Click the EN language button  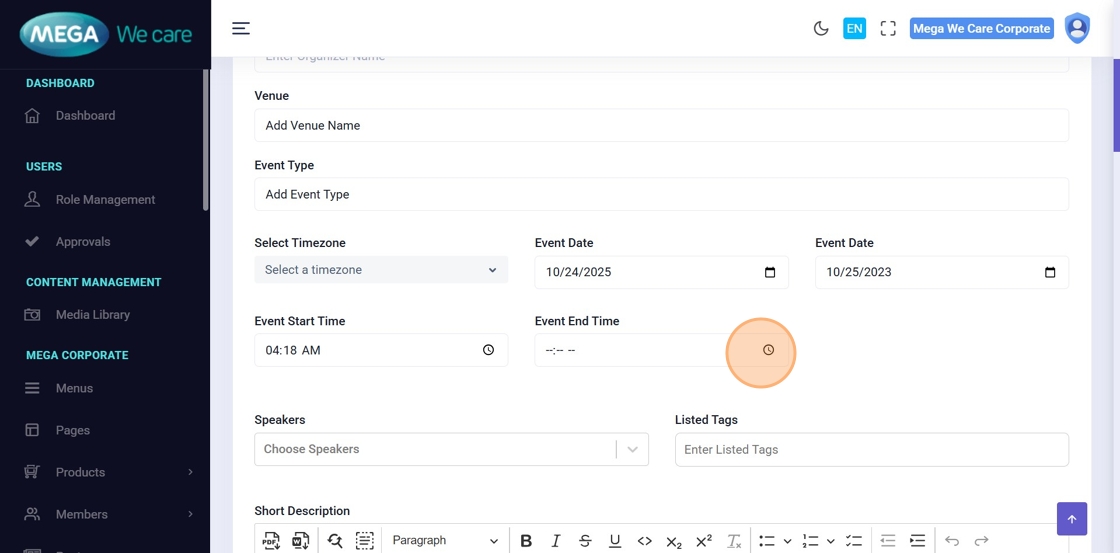pyautogui.click(x=854, y=29)
